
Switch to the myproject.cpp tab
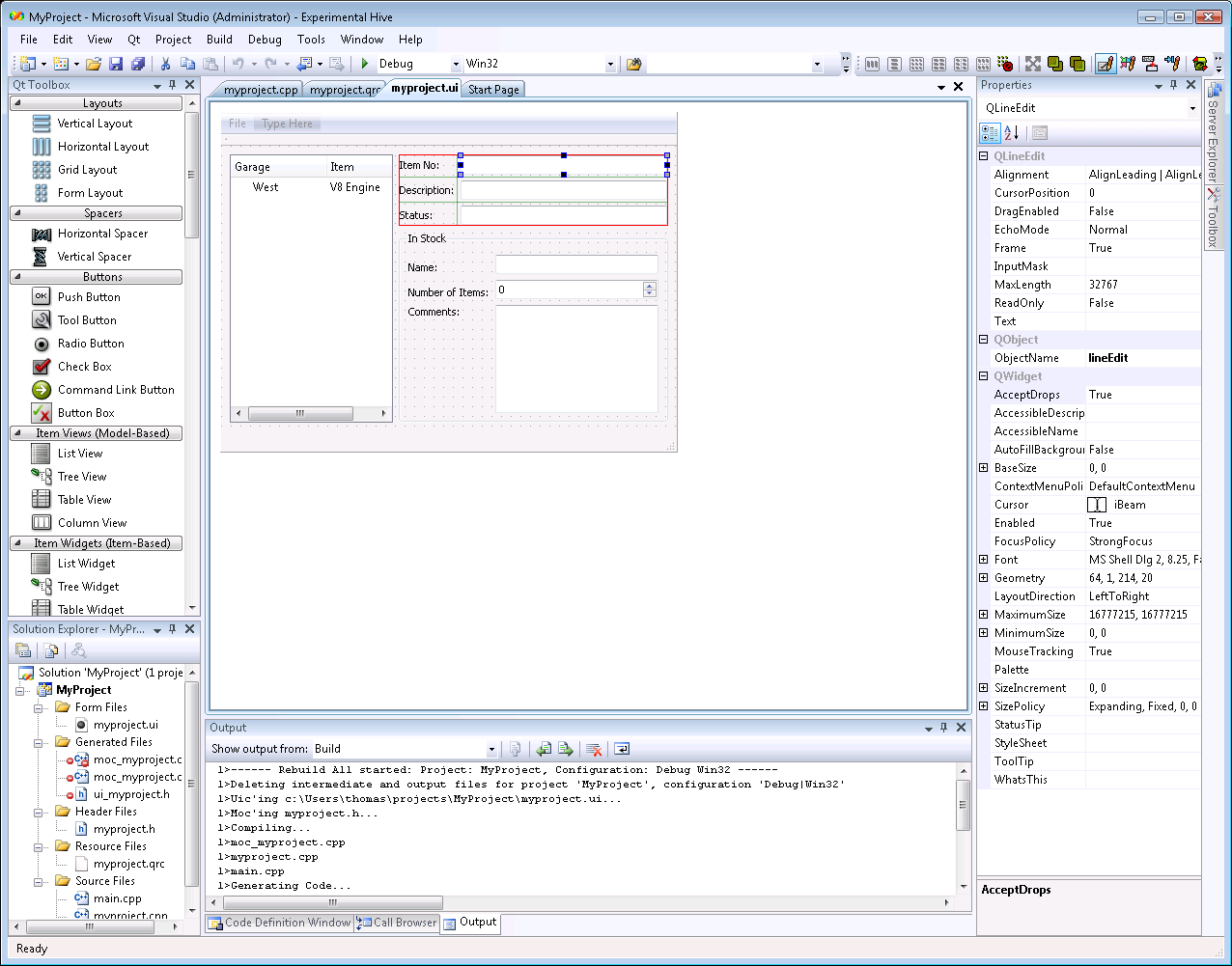click(x=260, y=90)
